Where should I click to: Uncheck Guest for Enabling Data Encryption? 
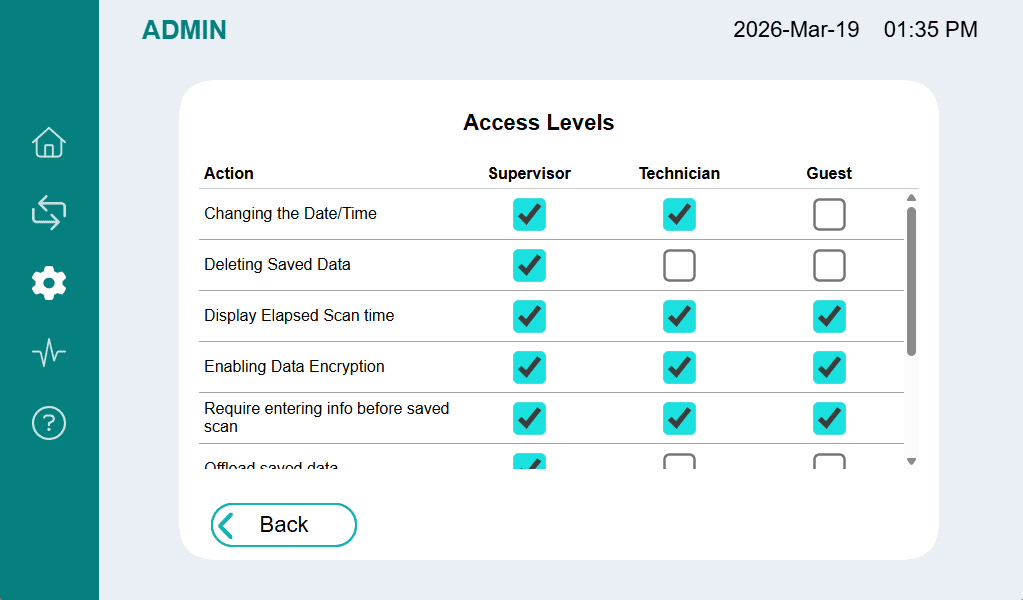click(829, 367)
